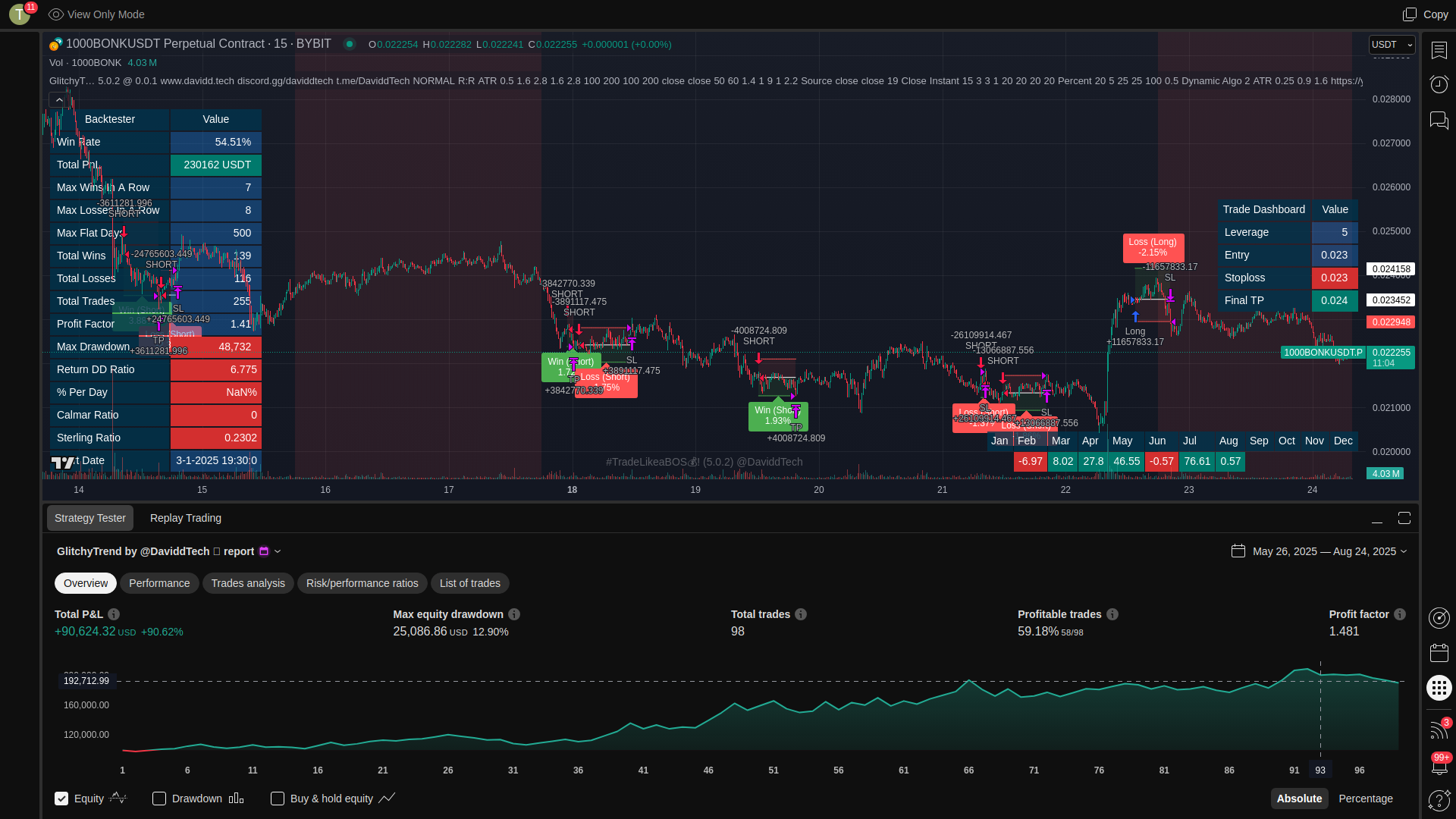Switch to the Replay Trading tab
This screenshot has height=819, width=1456.
point(186,518)
